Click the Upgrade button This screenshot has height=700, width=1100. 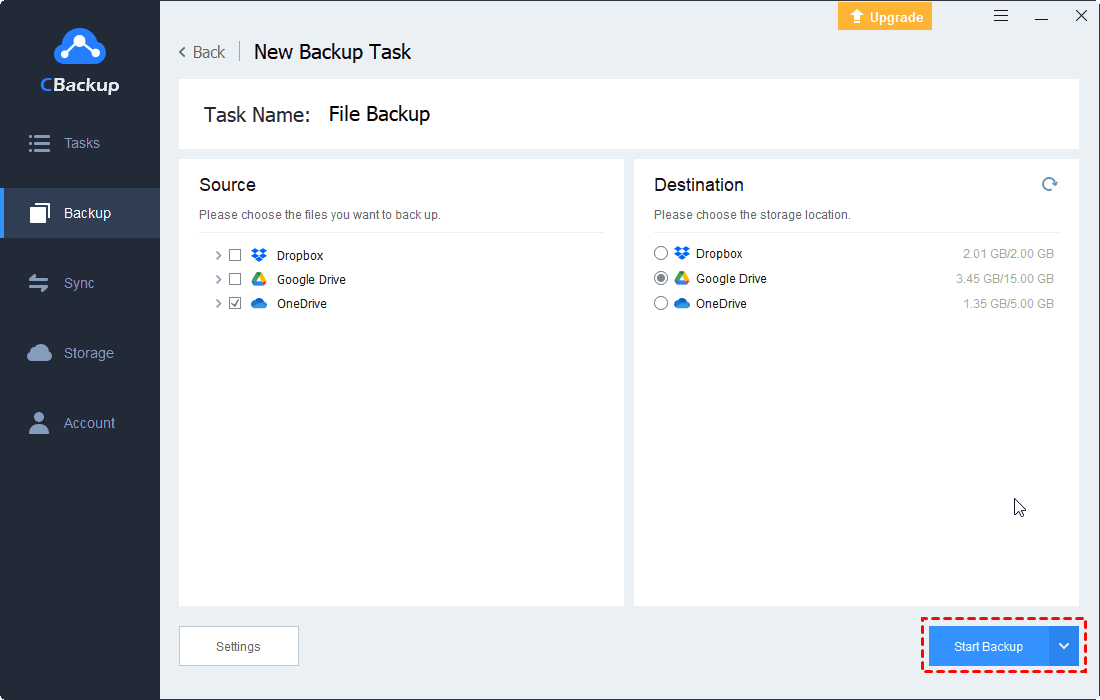884,16
